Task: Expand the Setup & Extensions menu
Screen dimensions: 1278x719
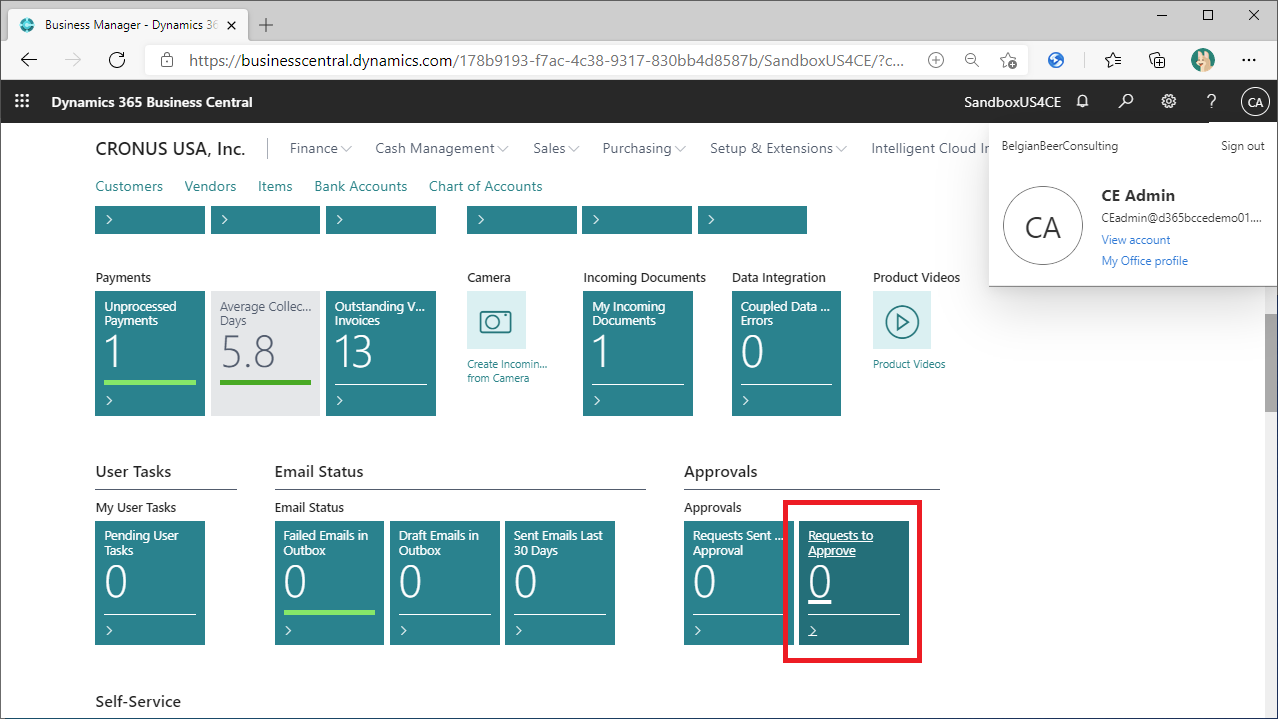Action: 776,148
